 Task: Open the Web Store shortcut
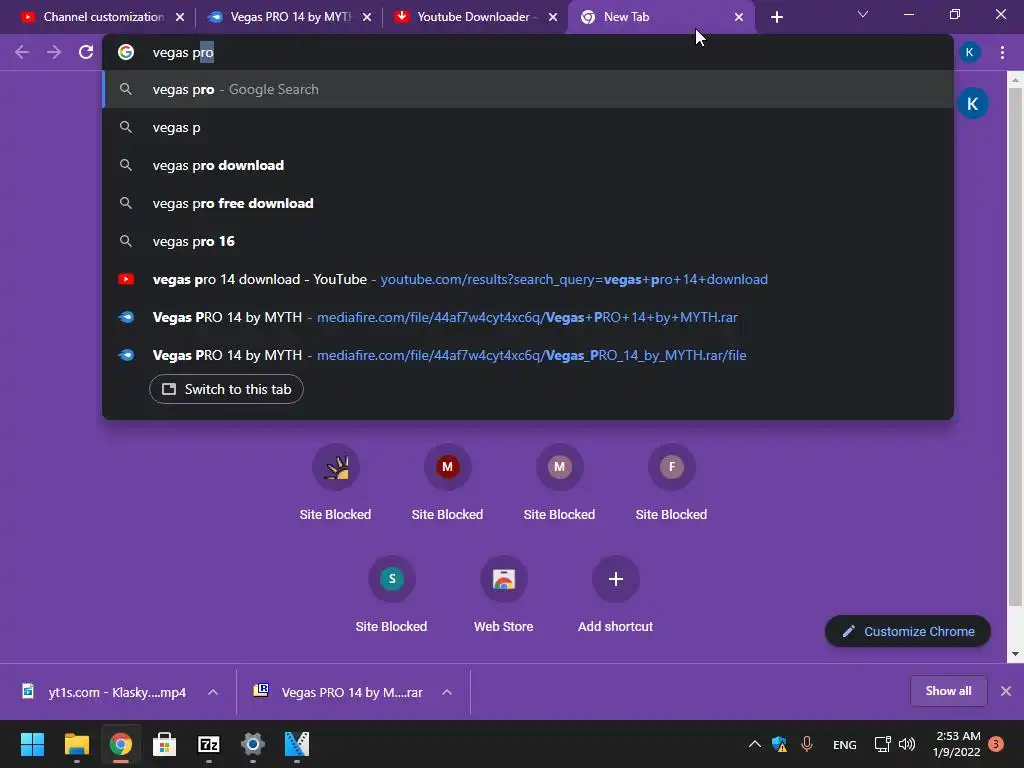point(504,594)
